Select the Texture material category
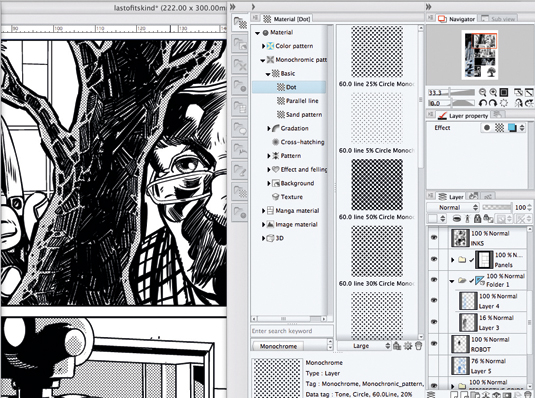This screenshot has height=398, width=535. coord(291,197)
